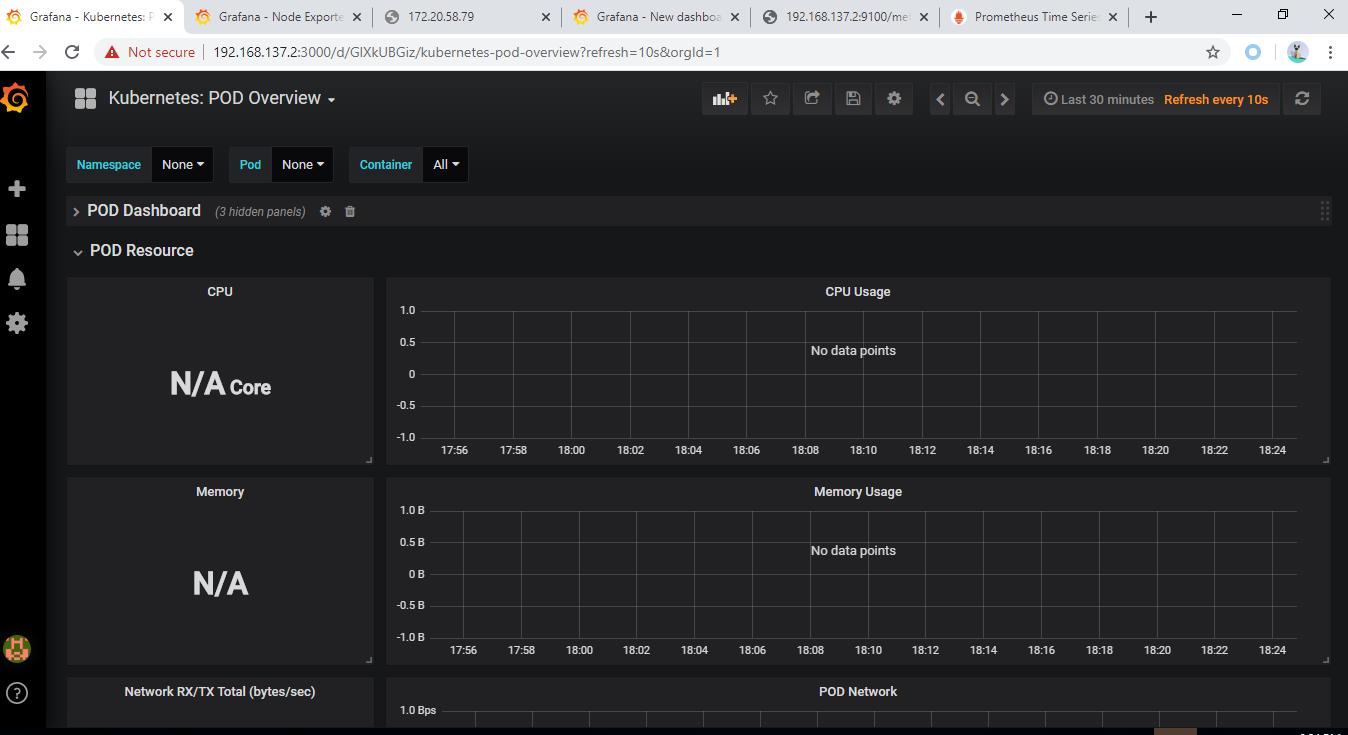The width and height of the screenshot is (1348, 735).
Task: Open the Container All dropdown
Action: pyautogui.click(x=445, y=164)
